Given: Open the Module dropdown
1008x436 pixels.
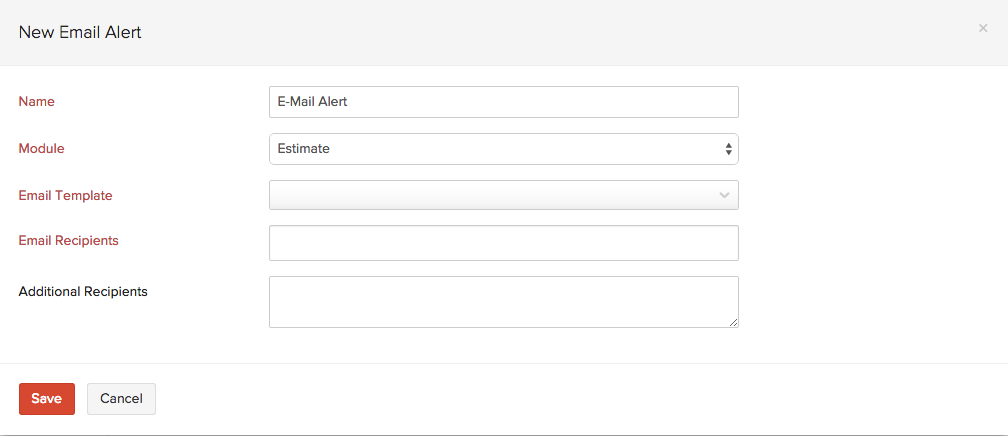Looking at the screenshot, I should pos(503,149).
